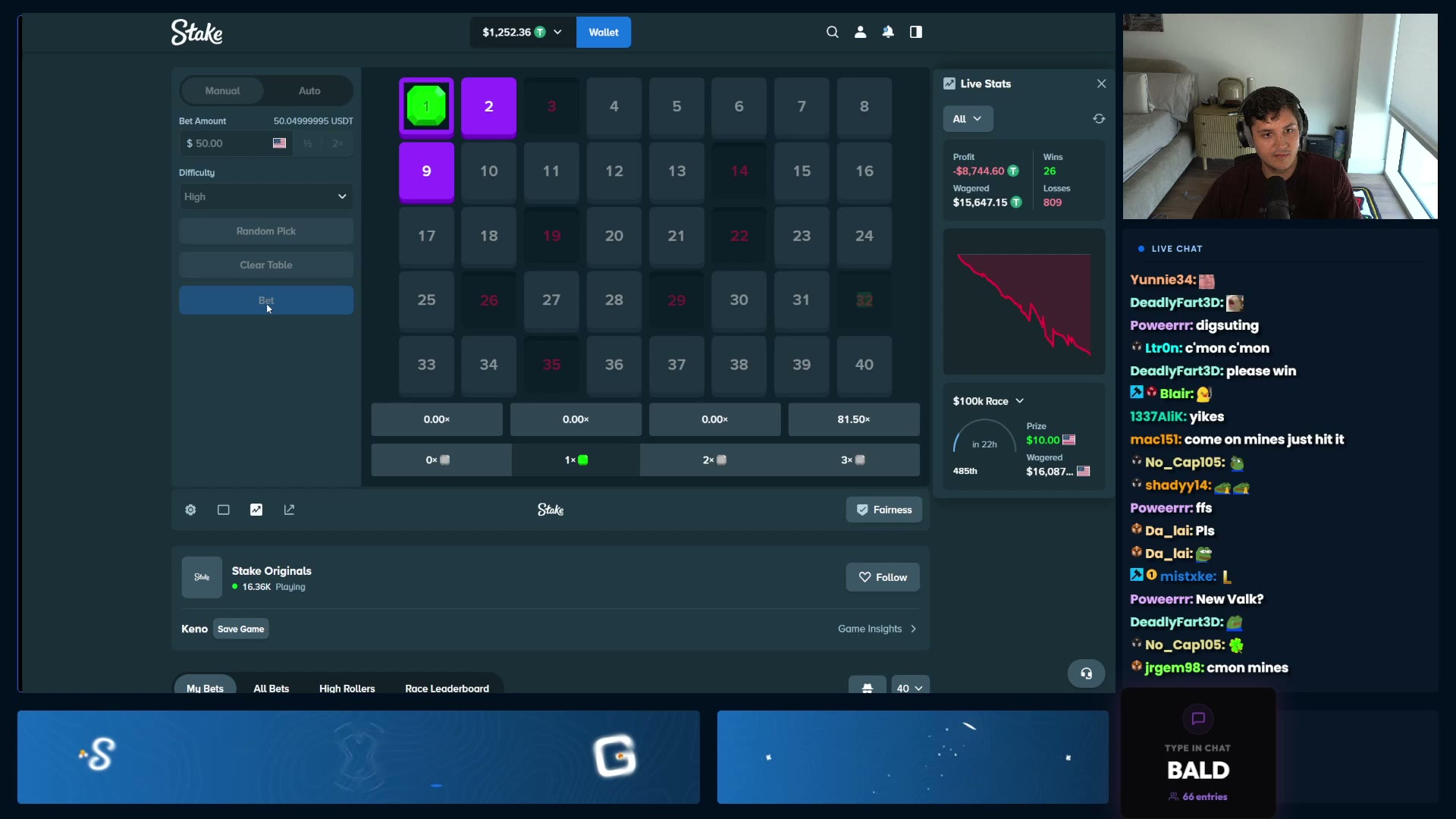1456x819 pixels.
Task: Click chat username mac151
Action: pos(1155,440)
